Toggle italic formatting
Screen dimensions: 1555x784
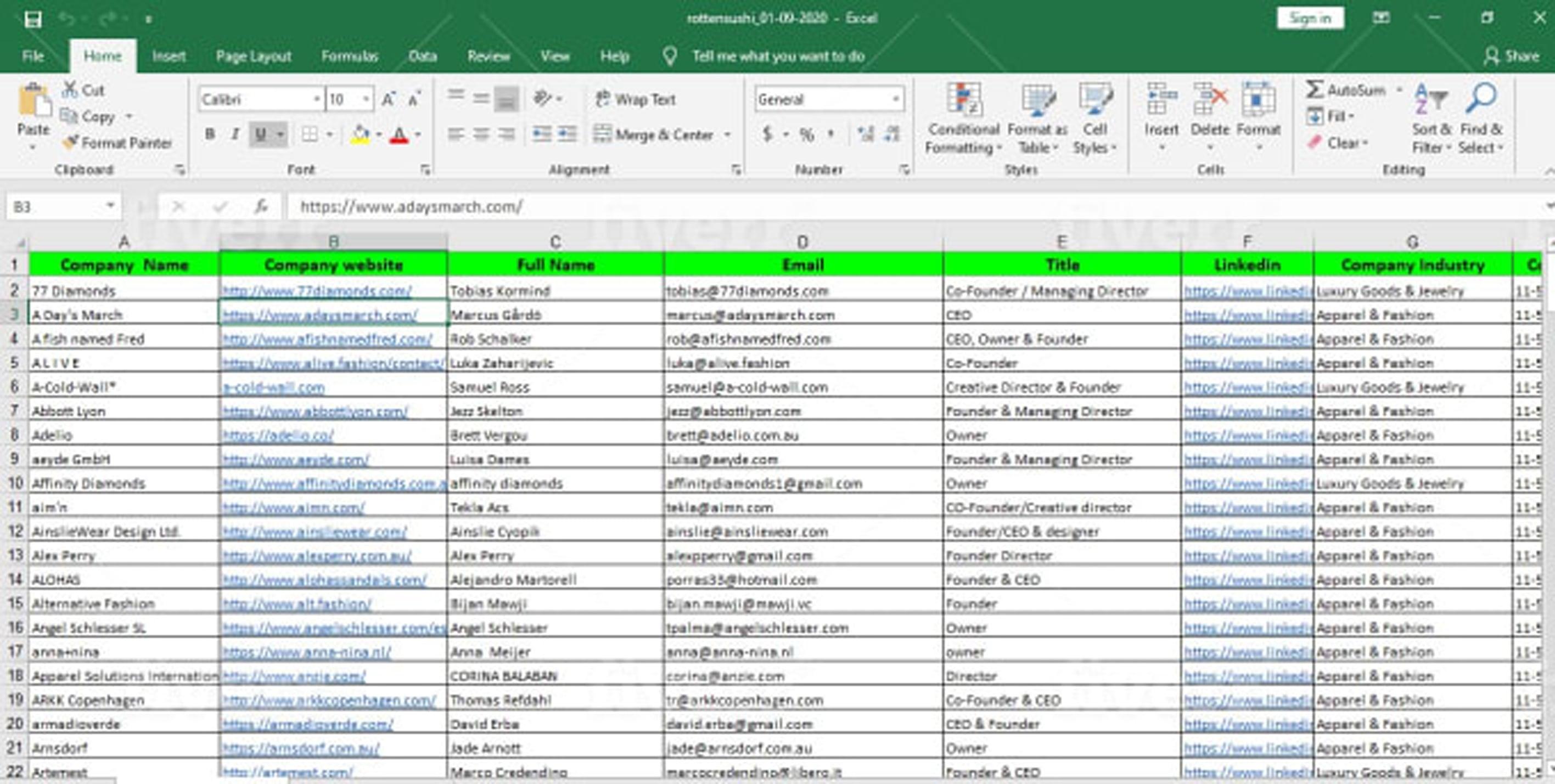[x=236, y=134]
